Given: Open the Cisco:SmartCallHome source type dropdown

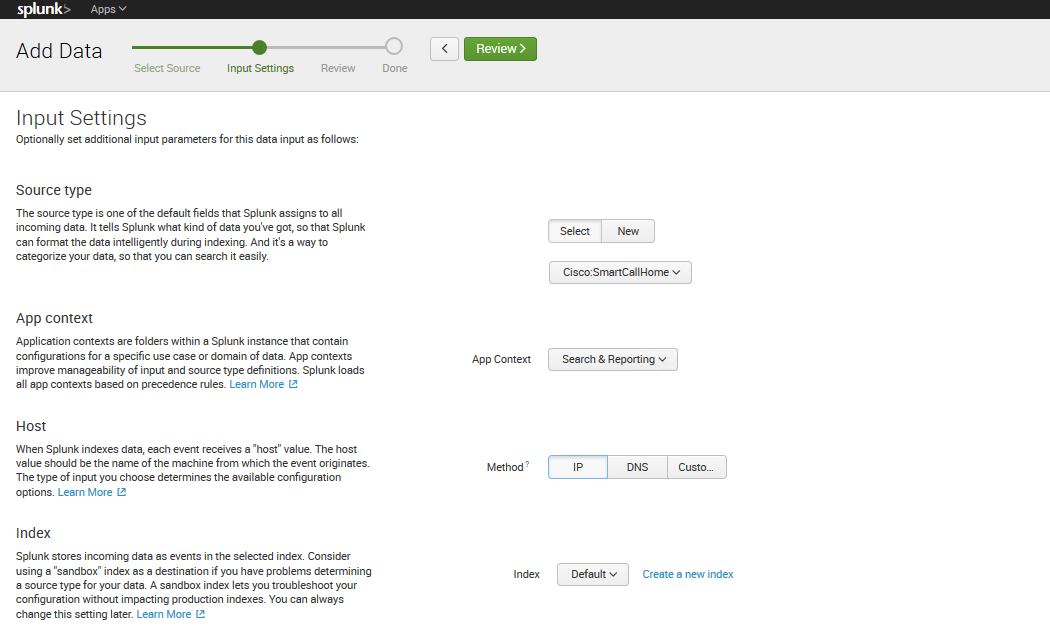Looking at the screenshot, I should click(x=620, y=273).
